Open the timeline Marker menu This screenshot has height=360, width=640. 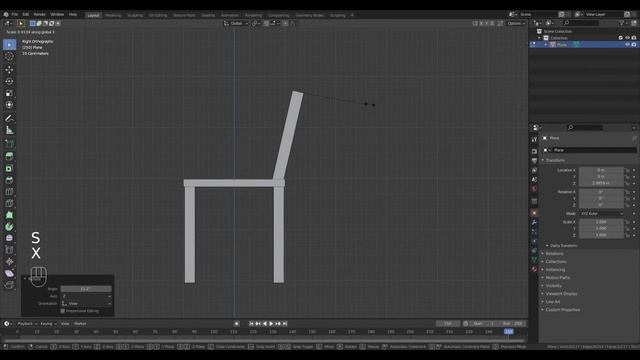click(x=80, y=324)
